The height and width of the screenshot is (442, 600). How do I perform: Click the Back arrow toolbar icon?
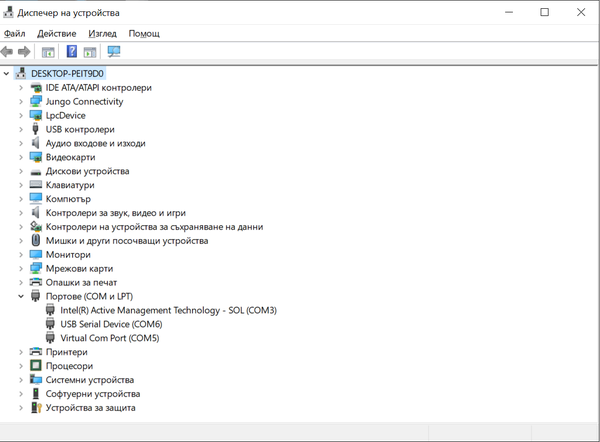(x=7, y=52)
